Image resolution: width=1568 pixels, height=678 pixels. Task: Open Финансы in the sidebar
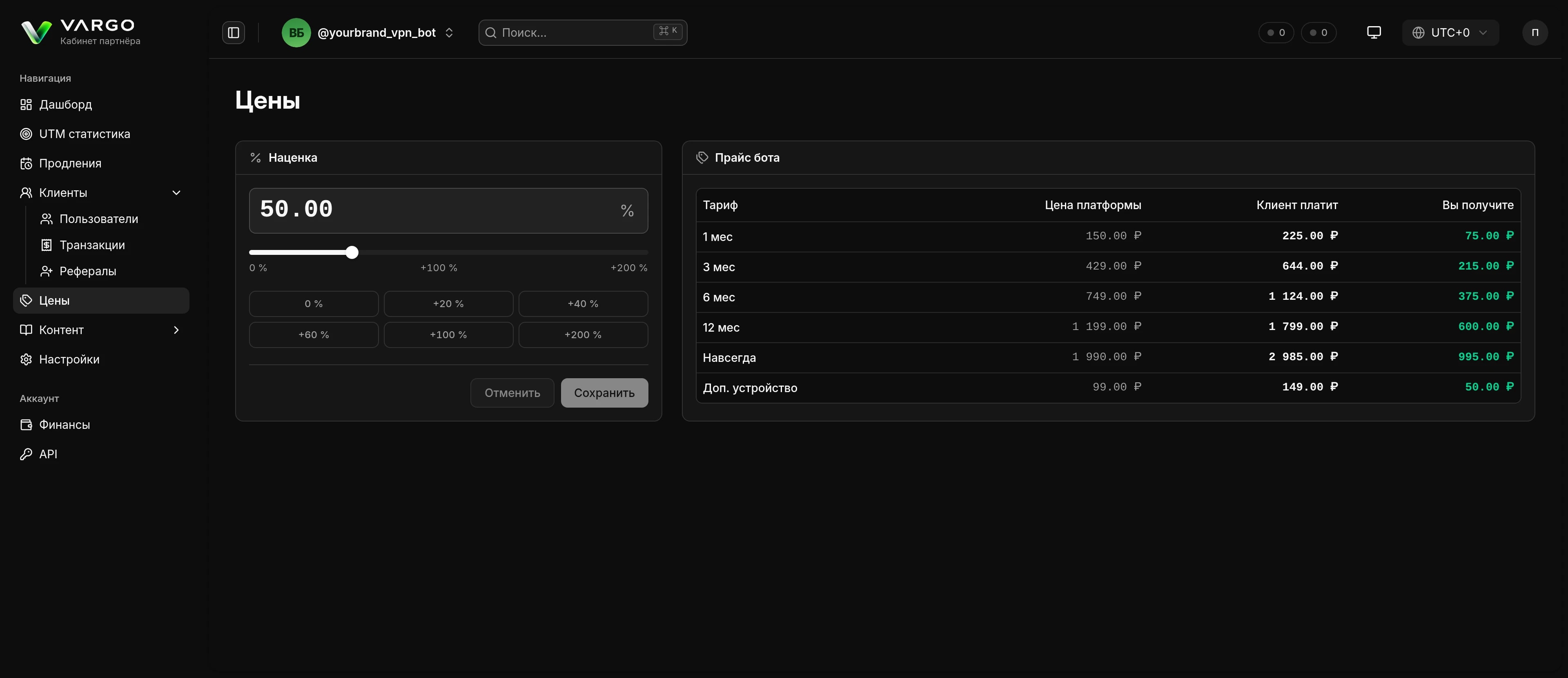(x=65, y=424)
